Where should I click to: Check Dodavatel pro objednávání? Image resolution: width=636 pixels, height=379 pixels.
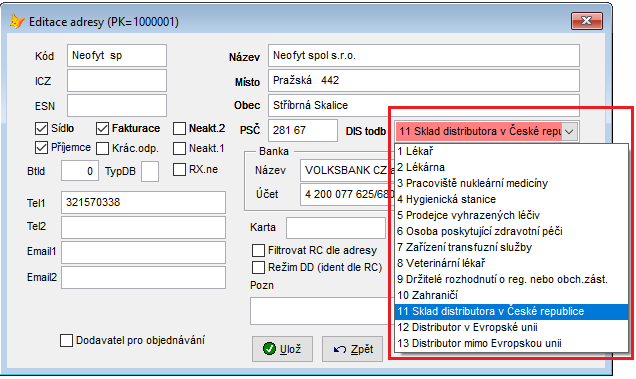coord(66,340)
